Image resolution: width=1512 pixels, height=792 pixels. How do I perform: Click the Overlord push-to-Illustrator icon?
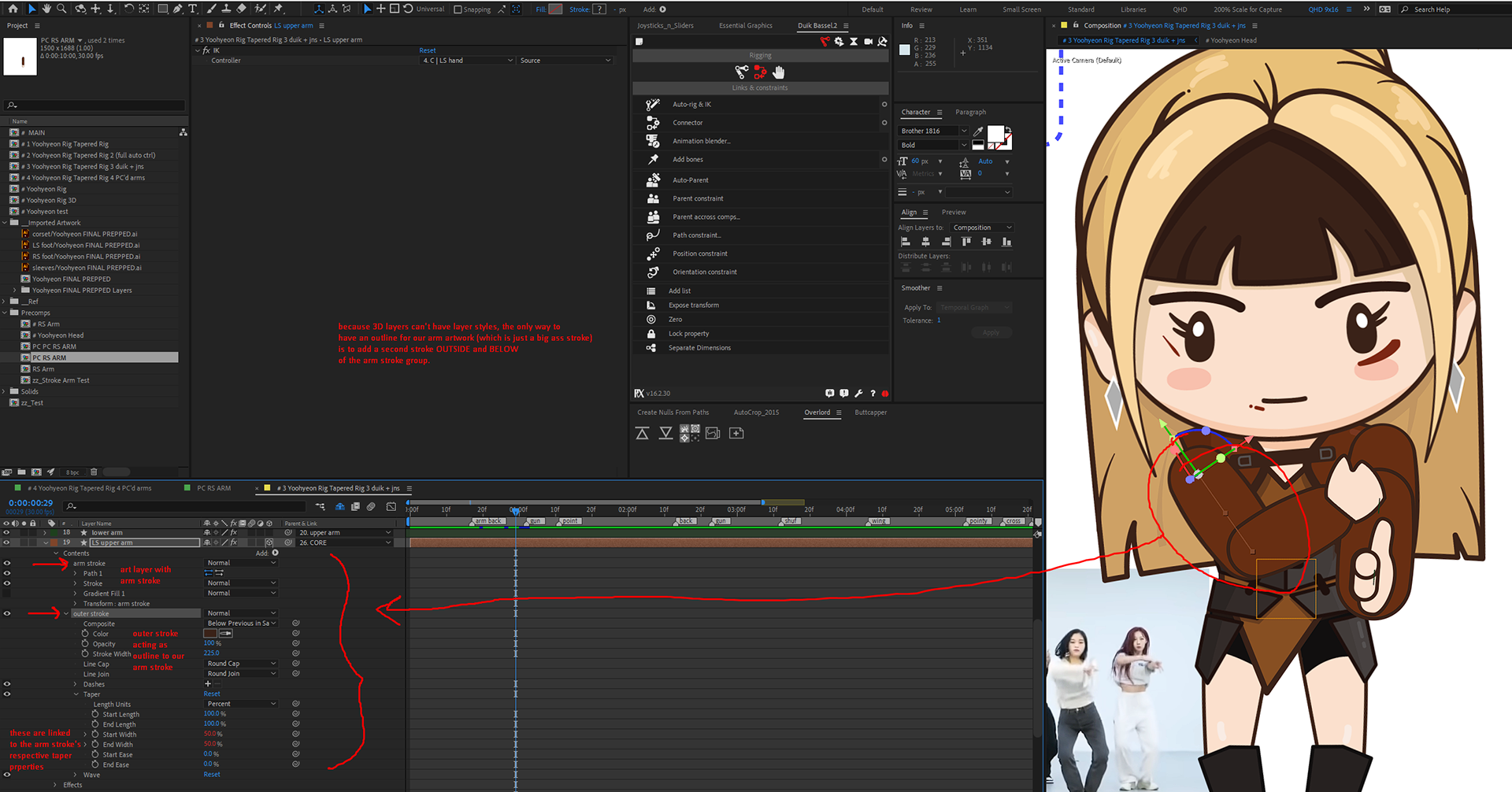pos(643,433)
